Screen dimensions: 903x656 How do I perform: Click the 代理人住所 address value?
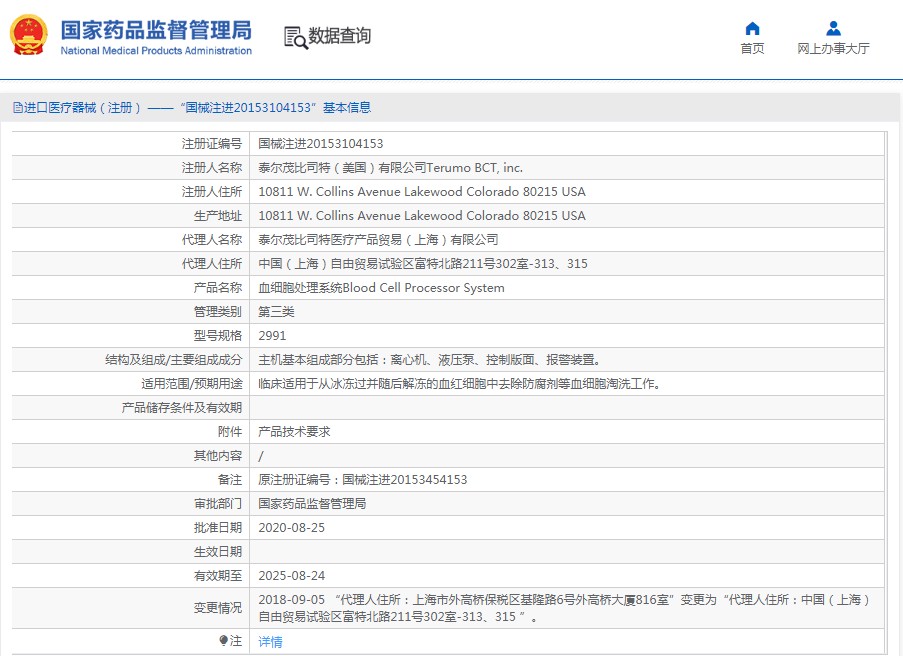click(x=423, y=264)
